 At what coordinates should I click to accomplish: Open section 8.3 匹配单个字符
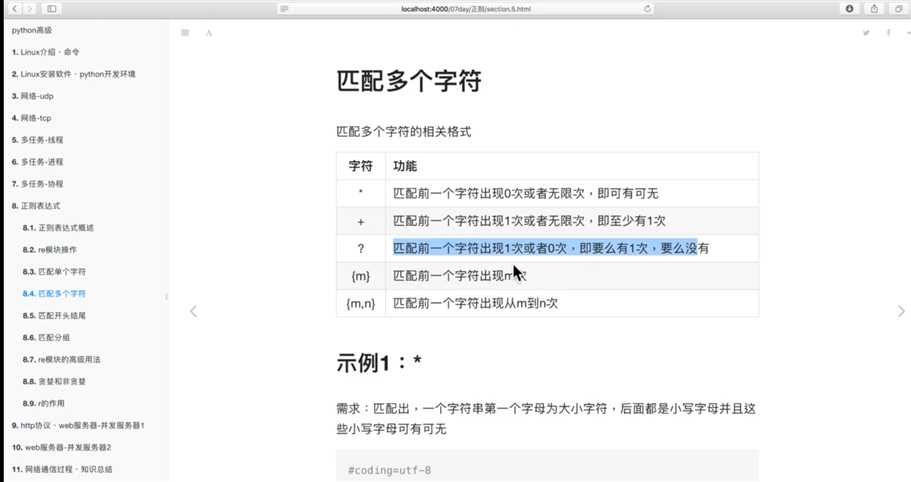tap(54, 272)
